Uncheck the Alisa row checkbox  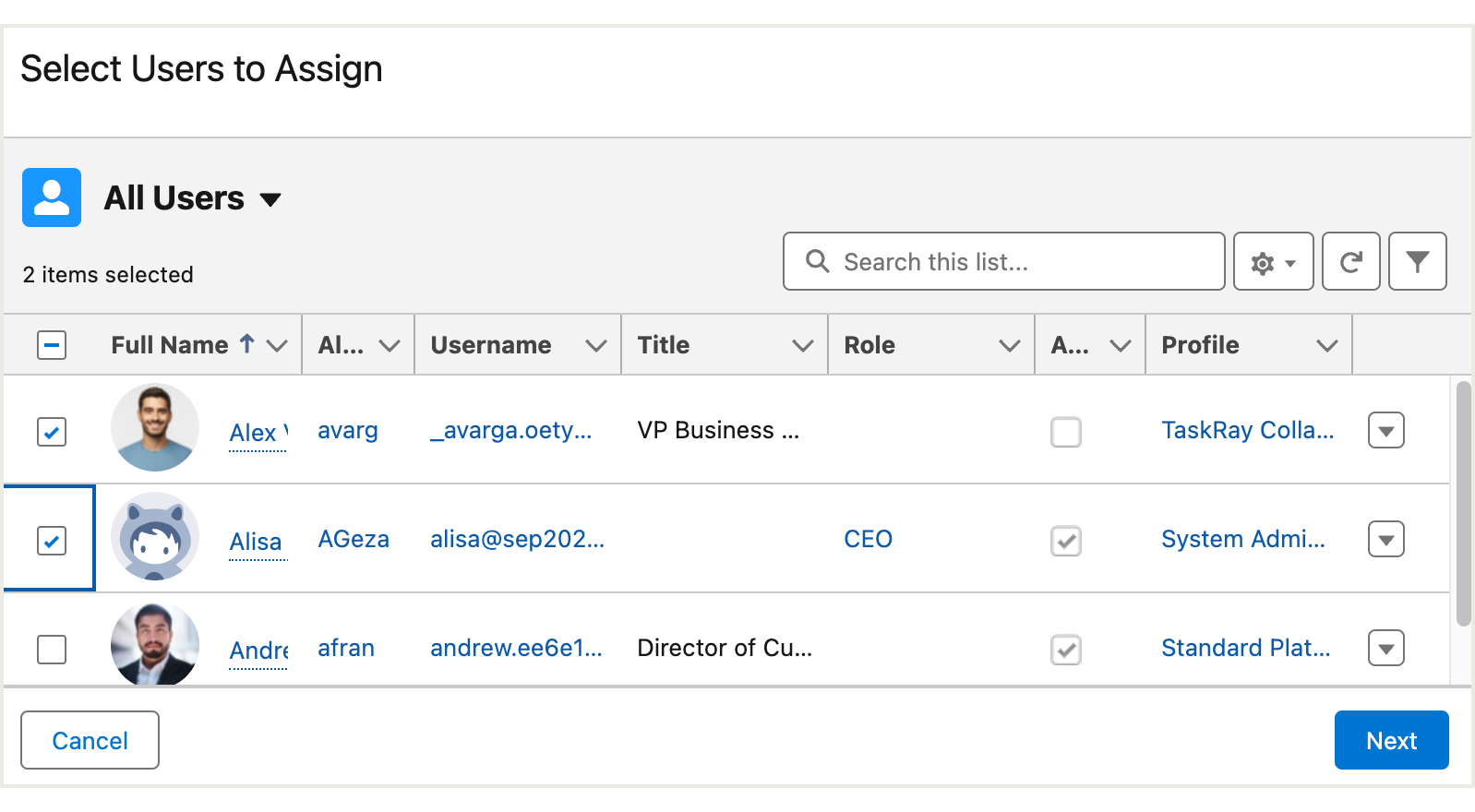(x=52, y=541)
